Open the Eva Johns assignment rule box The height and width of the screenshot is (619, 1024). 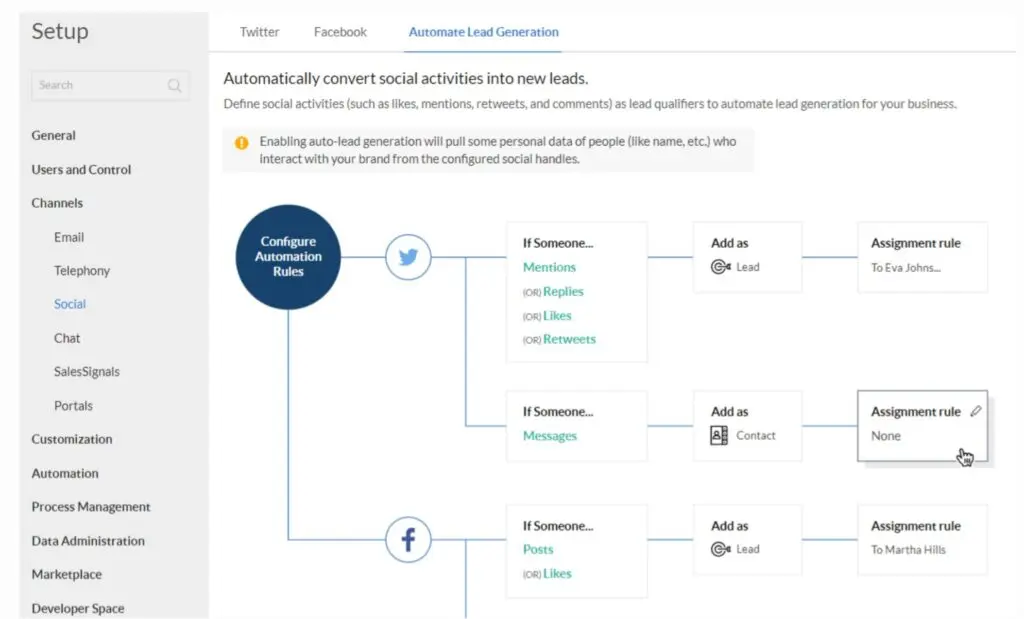coord(922,257)
